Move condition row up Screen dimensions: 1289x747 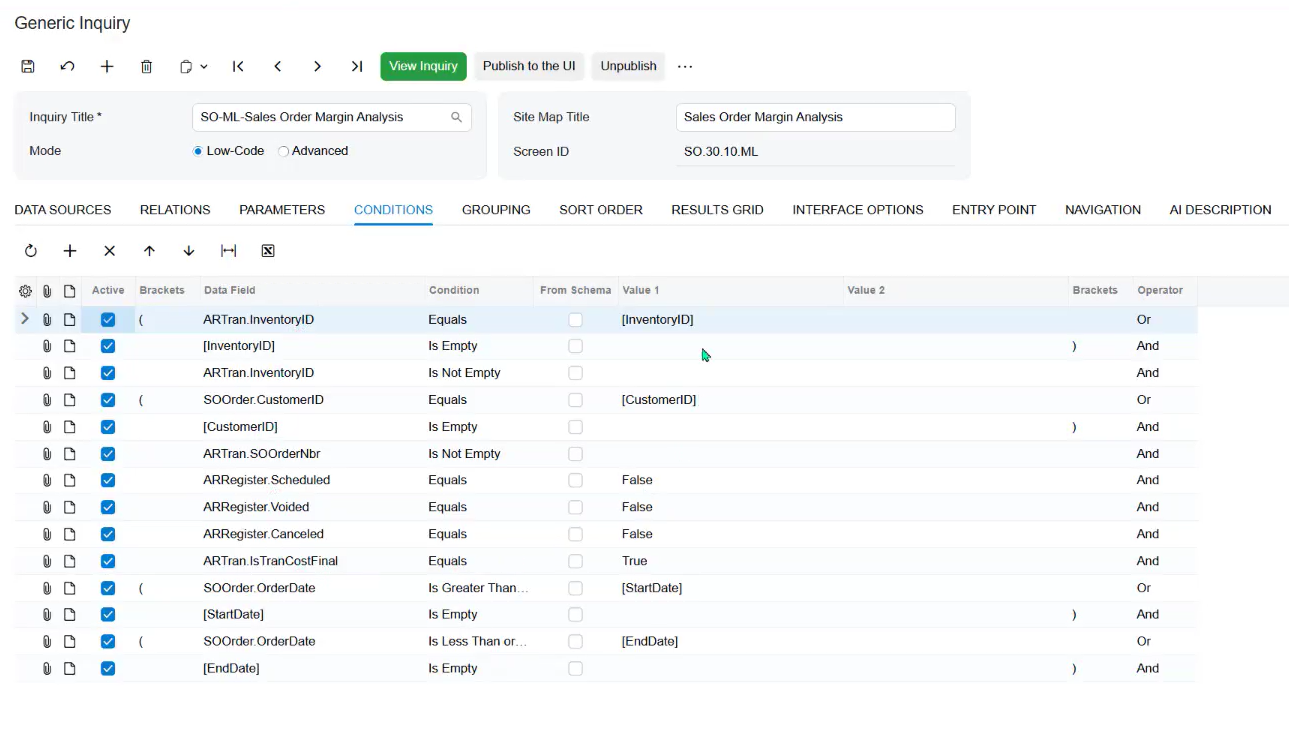click(x=149, y=251)
